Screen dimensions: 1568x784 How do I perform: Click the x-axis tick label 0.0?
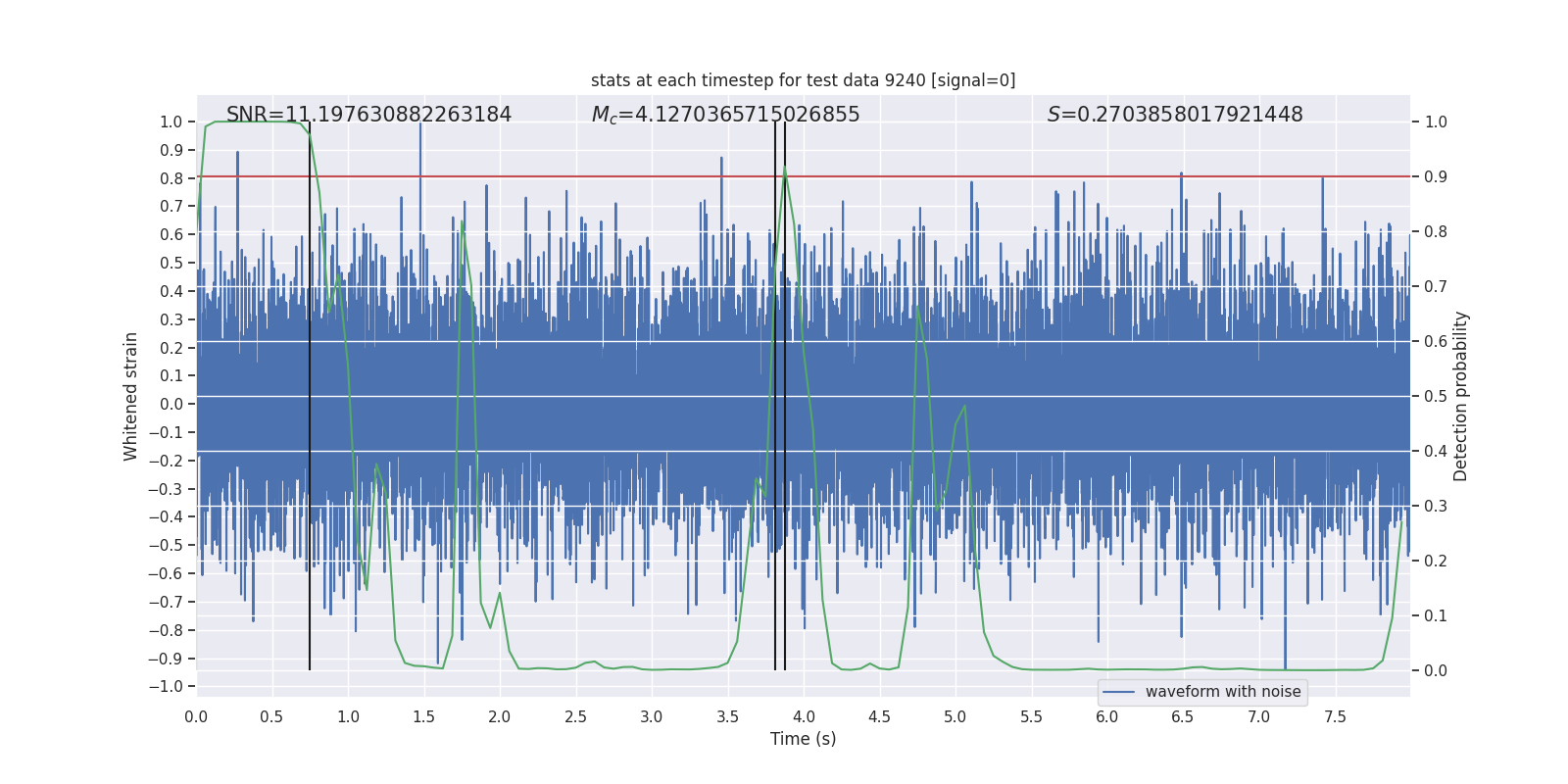[196, 716]
